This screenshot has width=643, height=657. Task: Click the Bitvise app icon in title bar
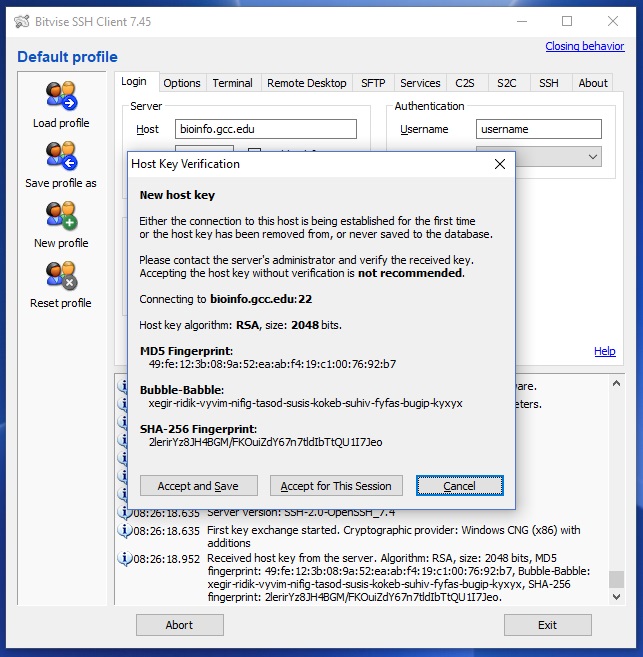(x=22, y=21)
